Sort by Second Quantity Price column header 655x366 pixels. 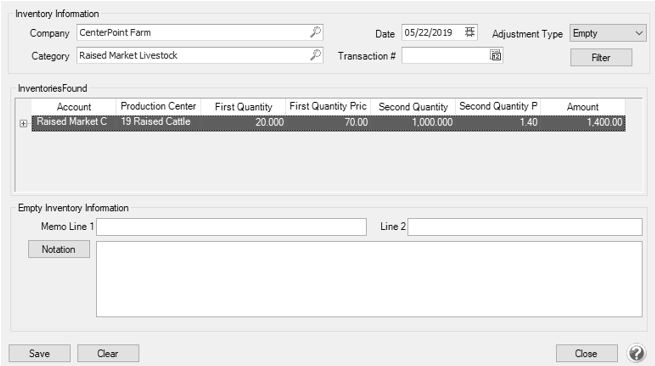[498, 107]
